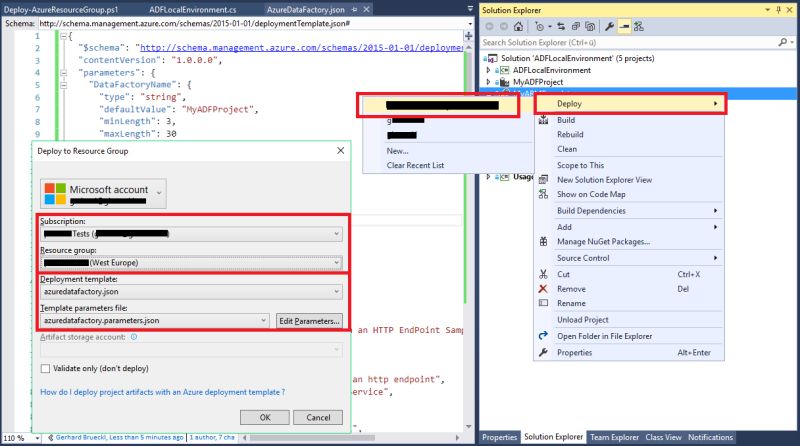The image size is (800, 446).
Task: Select Scope to This menu entry
Action: coord(580,165)
